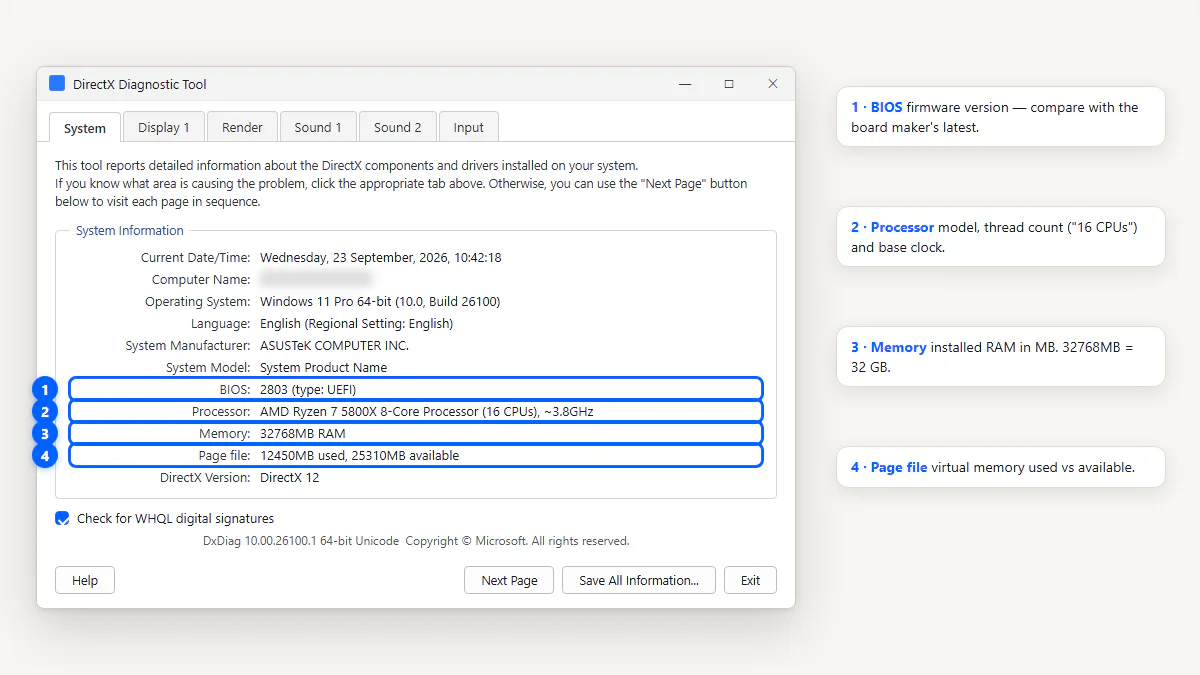1200x675 pixels.
Task: Click '12450MB used, 25310MB available' page file value
Action: click(x=360, y=455)
